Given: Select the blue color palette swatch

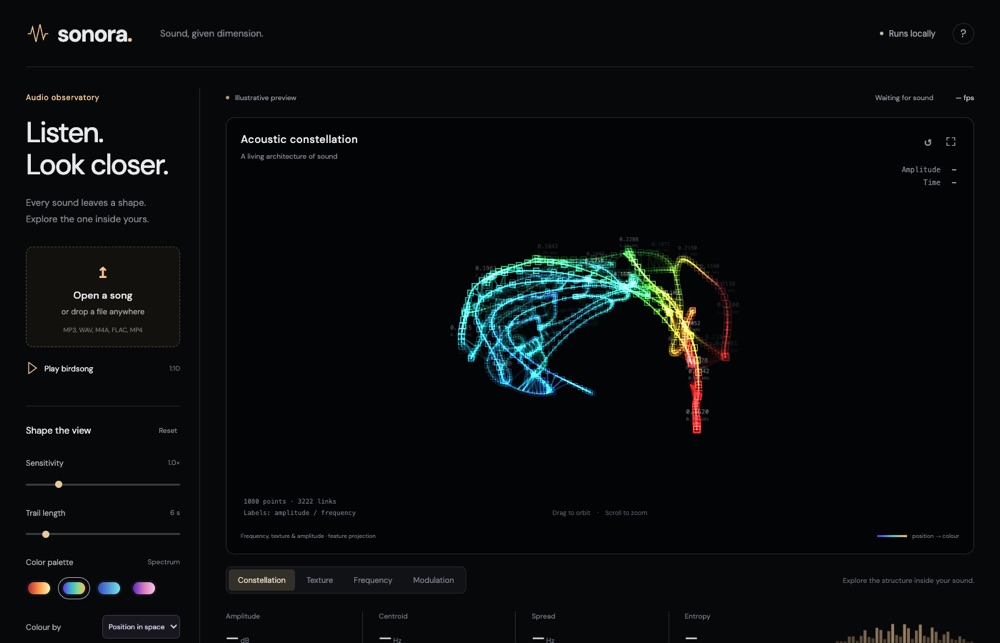Looking at the screenshot, I should (109, 588).
